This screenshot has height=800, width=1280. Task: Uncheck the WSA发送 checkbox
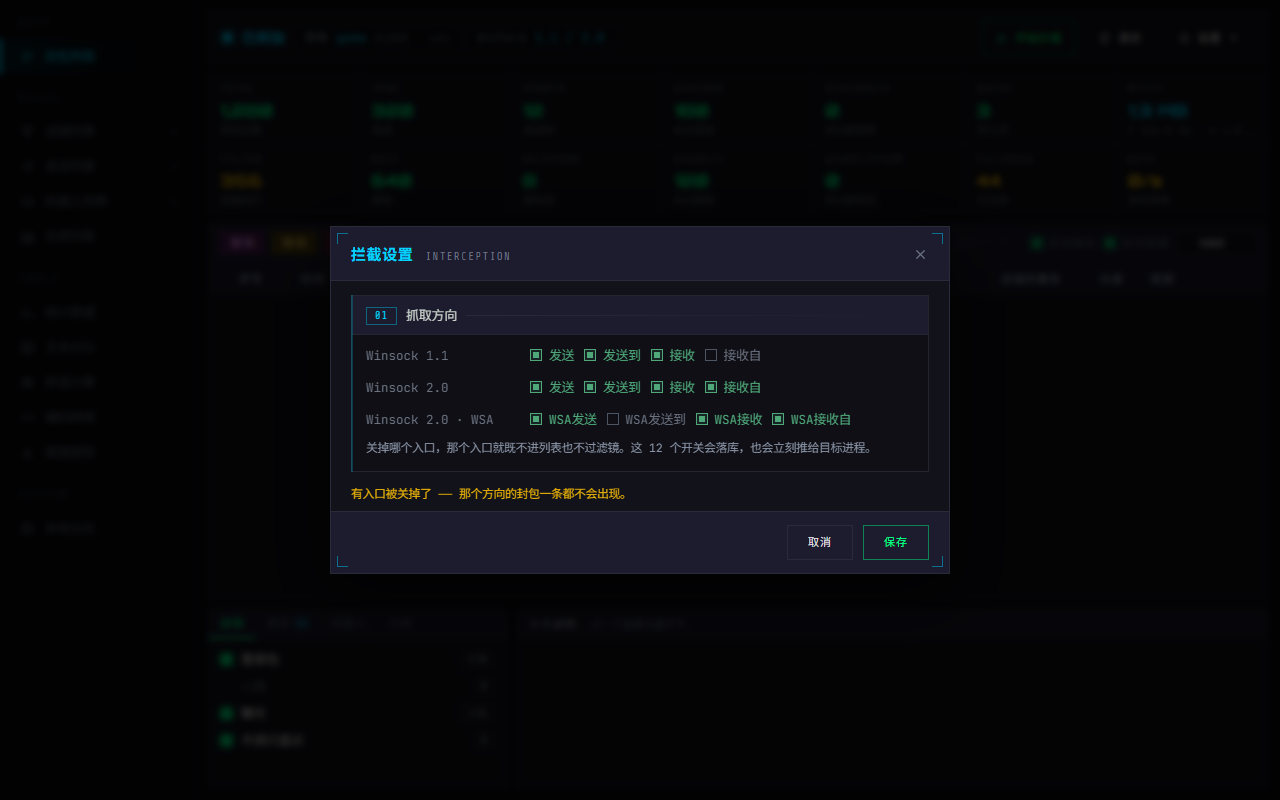[x=536, y=419]
